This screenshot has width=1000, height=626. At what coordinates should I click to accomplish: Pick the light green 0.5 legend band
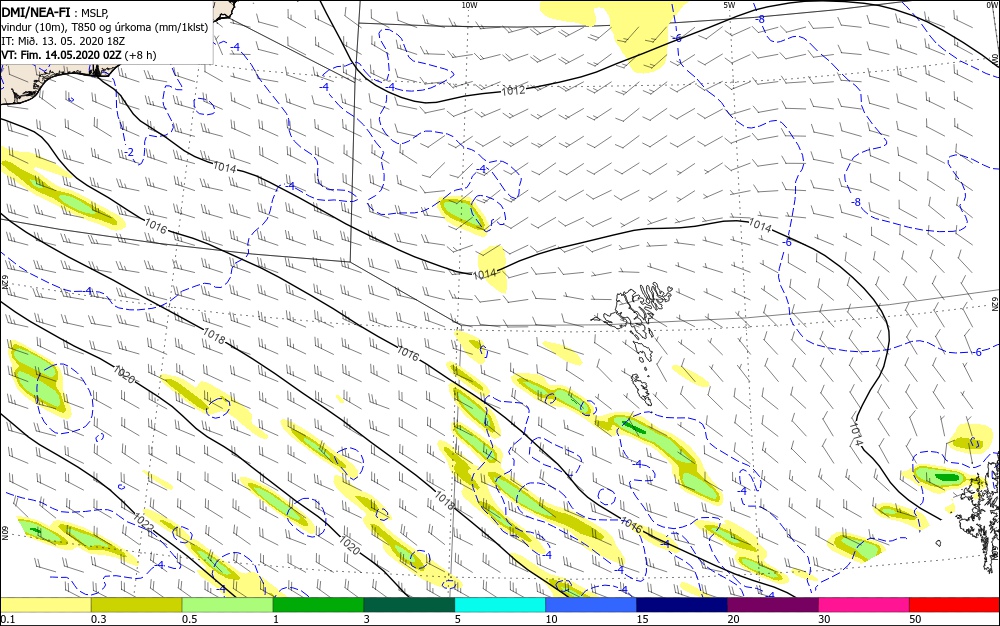click(x=228, y=605)
